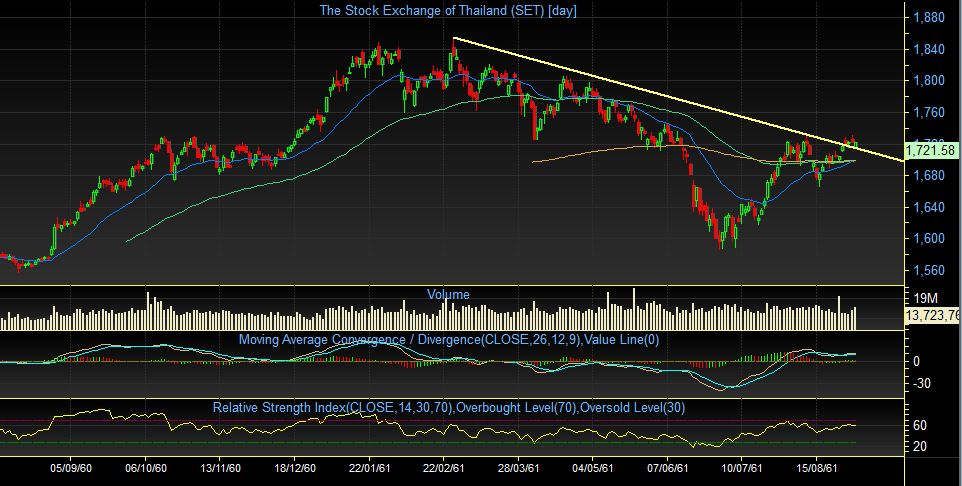Click the date label 28/03/61
This screenshot has height=486, width=962.
click(518, 468)
